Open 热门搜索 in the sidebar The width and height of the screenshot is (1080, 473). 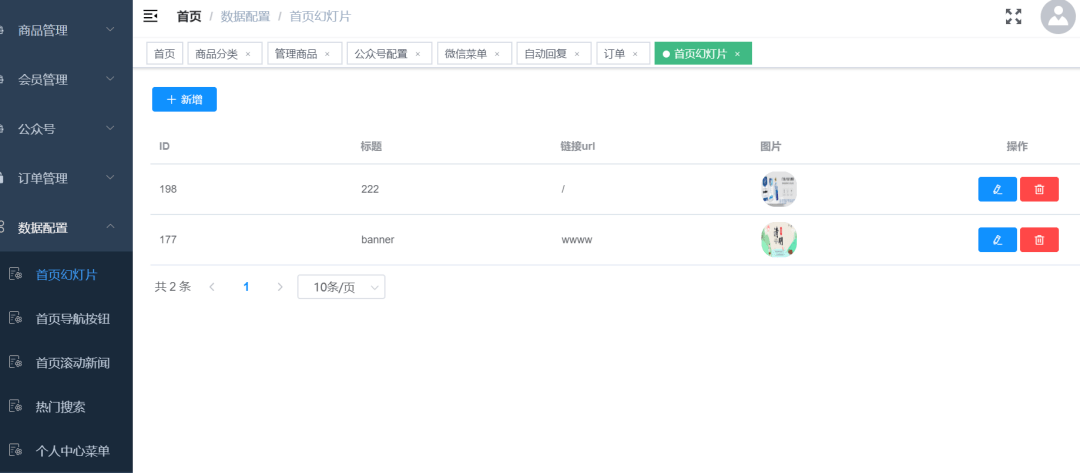(x=60, y=407)
